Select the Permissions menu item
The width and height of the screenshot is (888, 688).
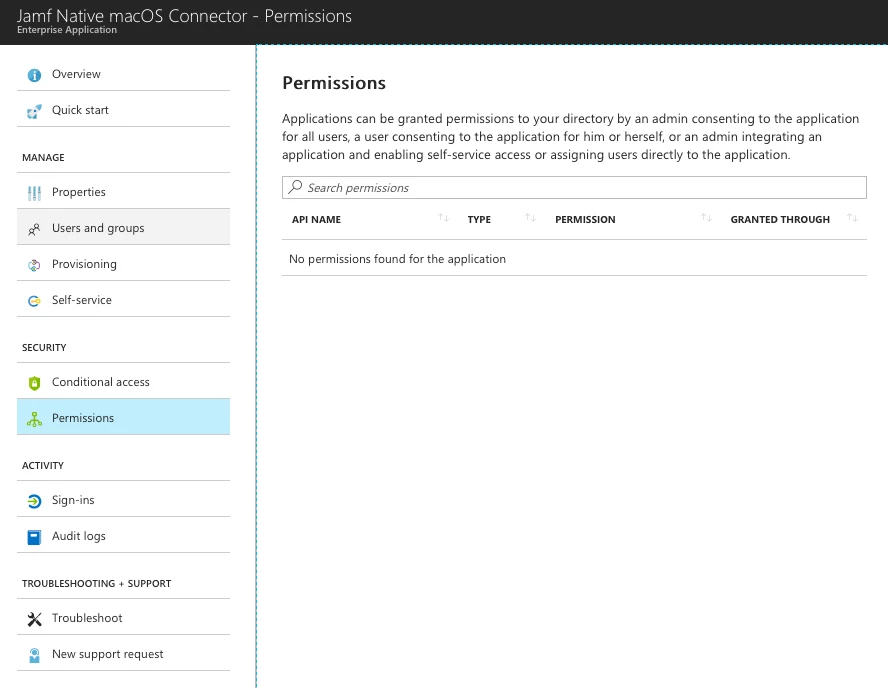coord(123,418)
